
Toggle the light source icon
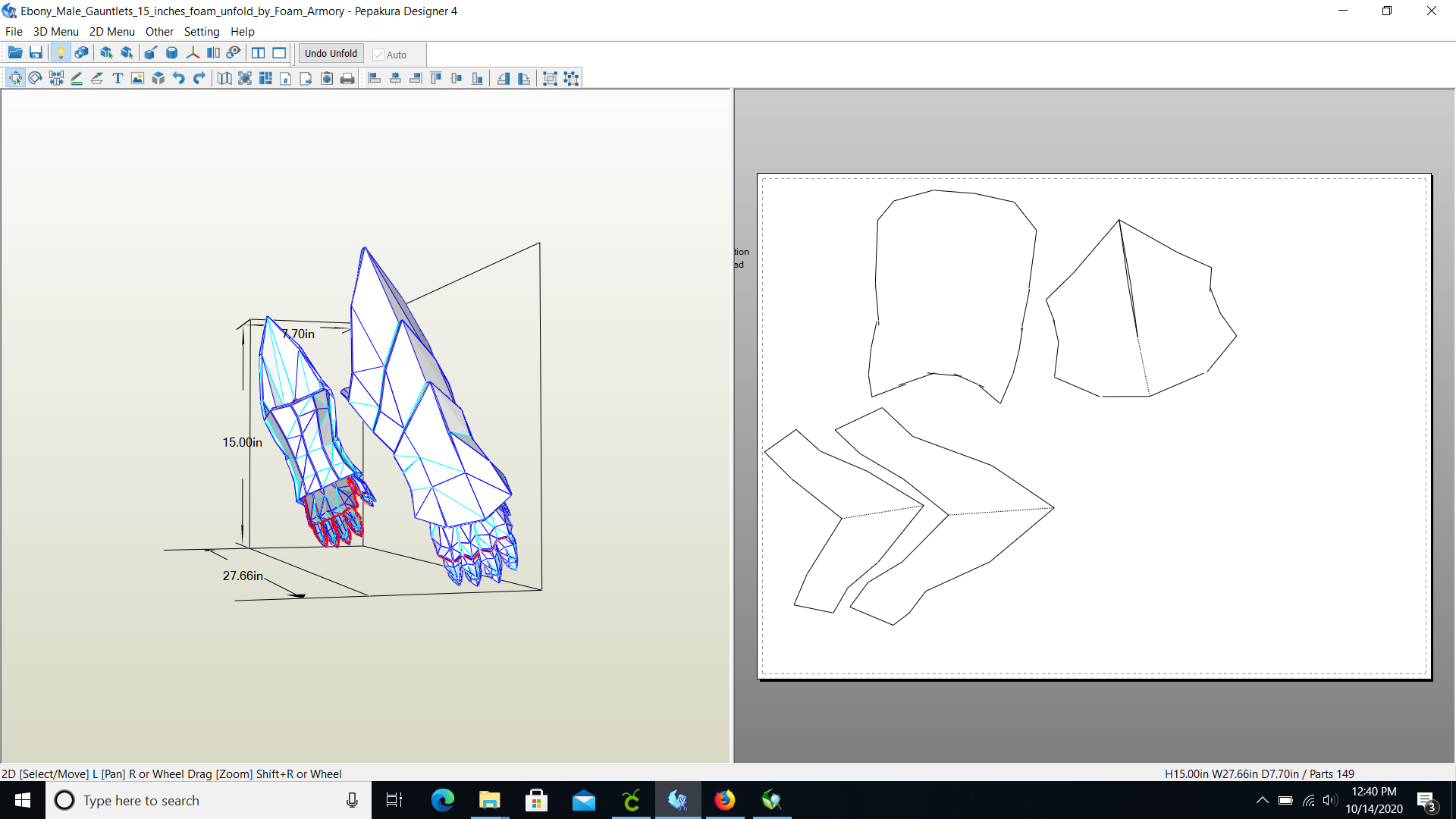(61, 52)
